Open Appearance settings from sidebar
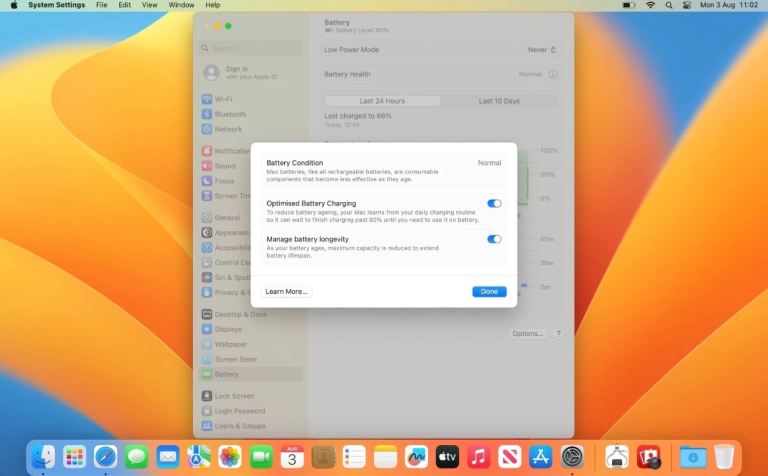Viewport: 768px width, 476px height. click(x=226, y=233)
